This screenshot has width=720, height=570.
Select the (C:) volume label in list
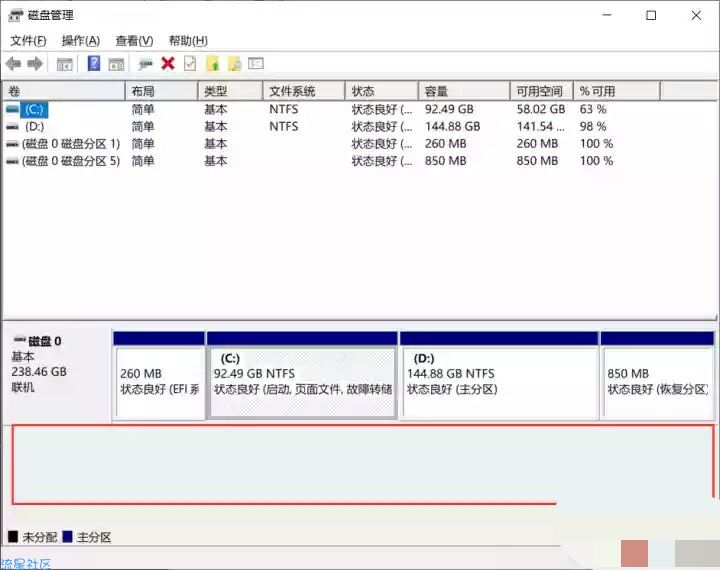pyautogui.click(x=34, y=109)
